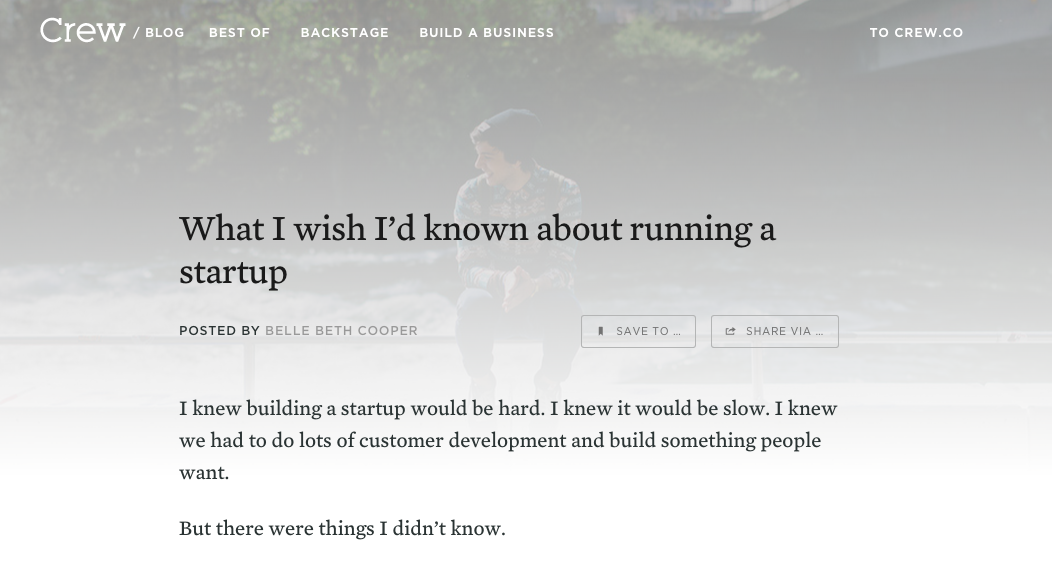Viewport: 1052px width, 588px height.
Task: Share the article with the SHARE VIA button
Action: click(775, 331)
